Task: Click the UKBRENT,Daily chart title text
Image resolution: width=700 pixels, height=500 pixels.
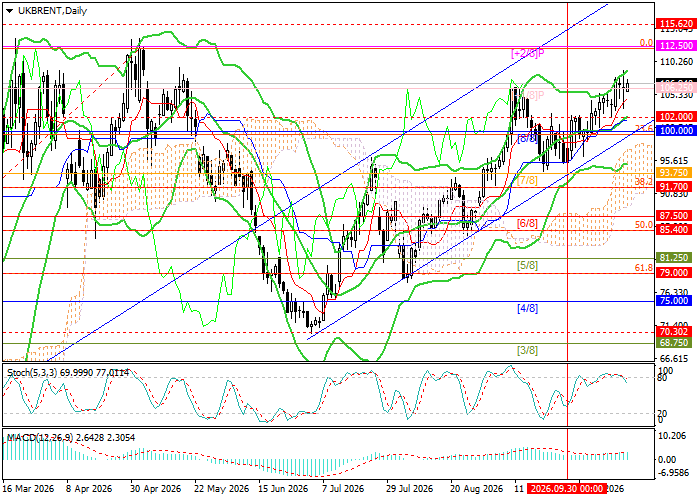Action: click(53, 11)
